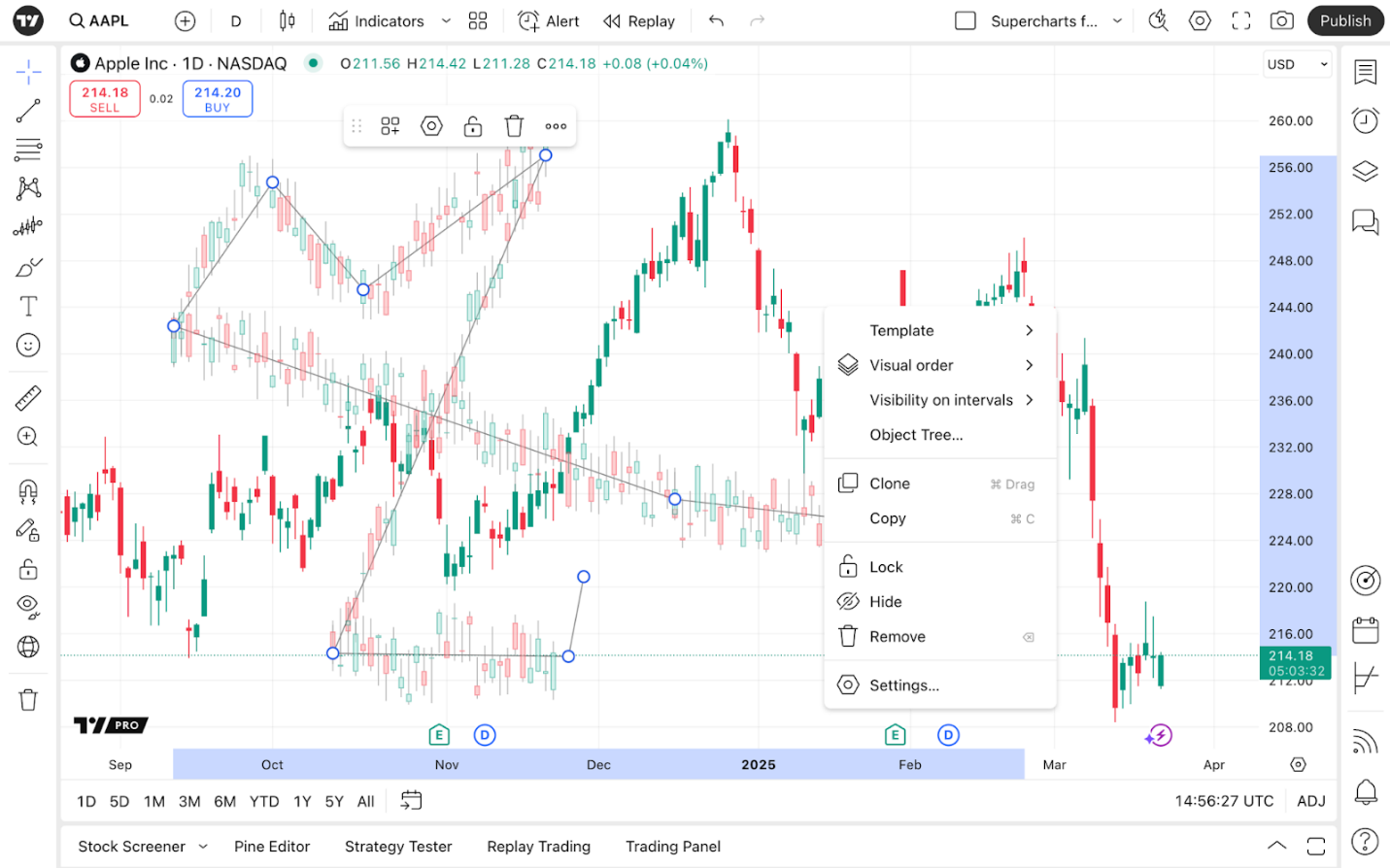
Task: Open drawing settings in floating toolbar
Action: click(431, 126)
